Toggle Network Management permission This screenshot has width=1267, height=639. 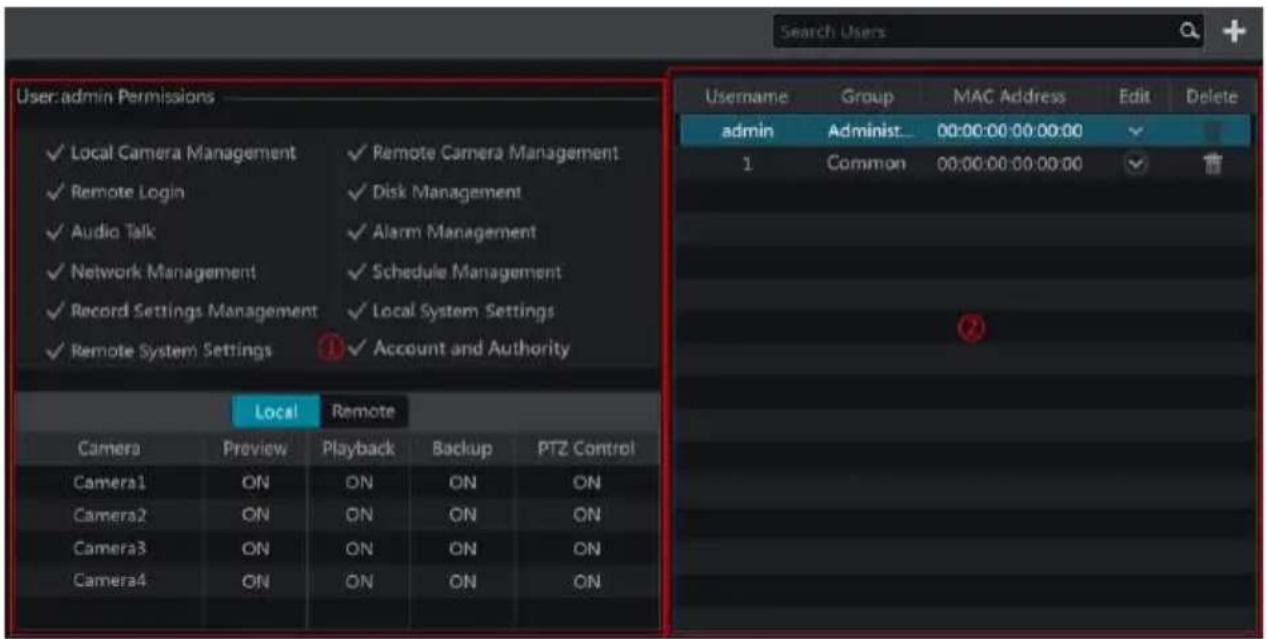152,272
